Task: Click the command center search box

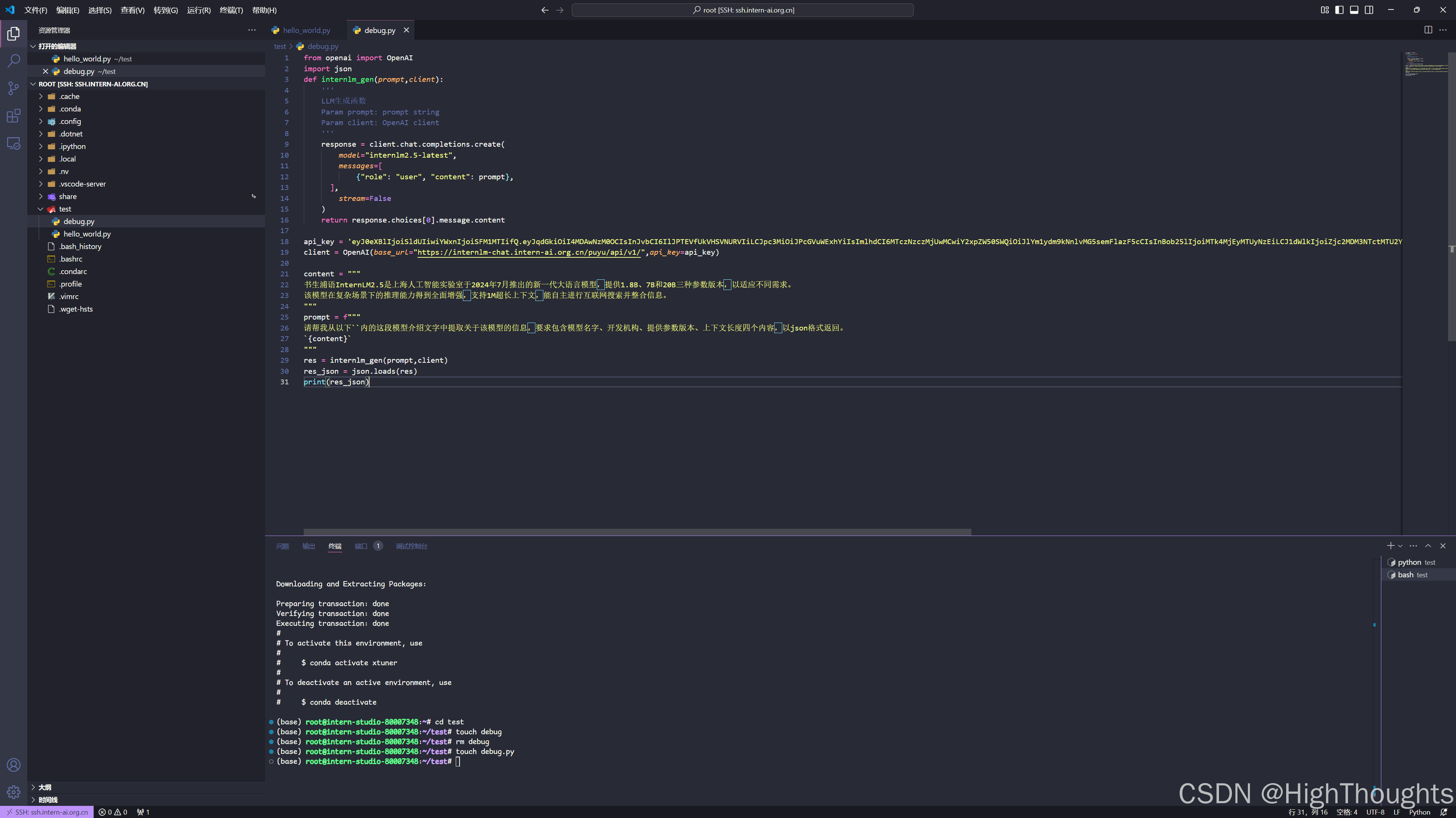Action: click(x=742, y=10)
